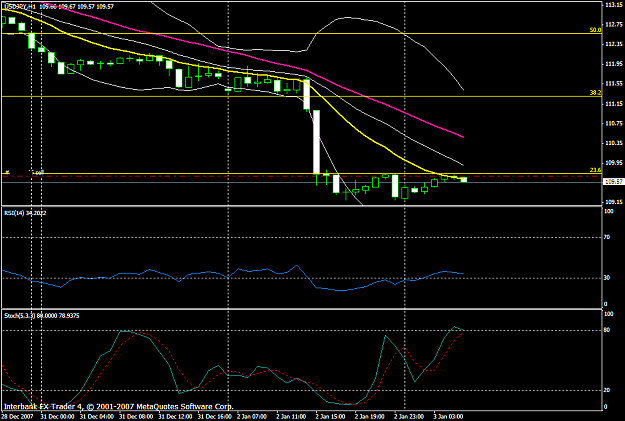Click the 111.95 price axis label
625x421 pixels.
click(x=613, y=64)
